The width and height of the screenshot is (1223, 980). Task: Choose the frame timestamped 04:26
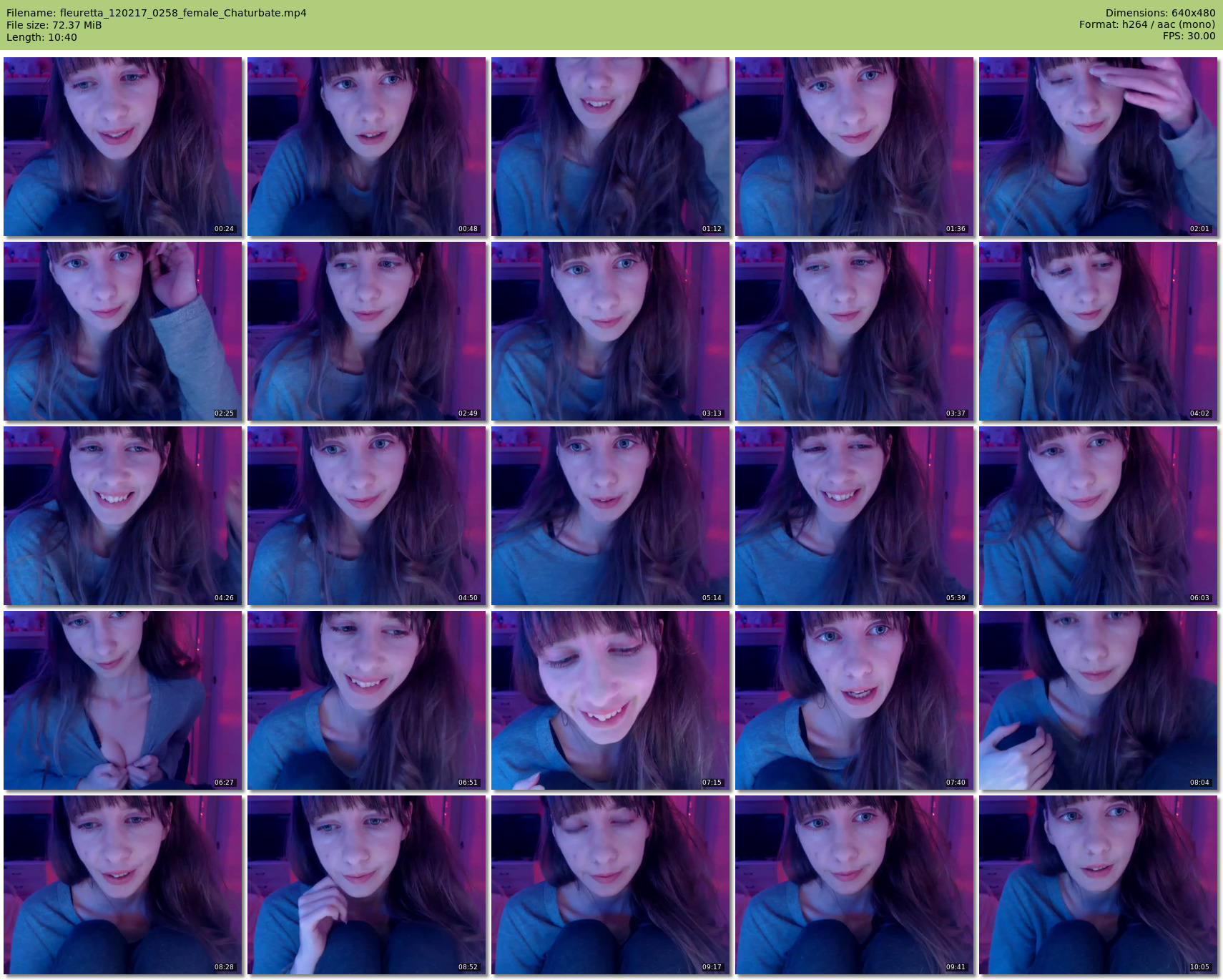pos(123,516)
